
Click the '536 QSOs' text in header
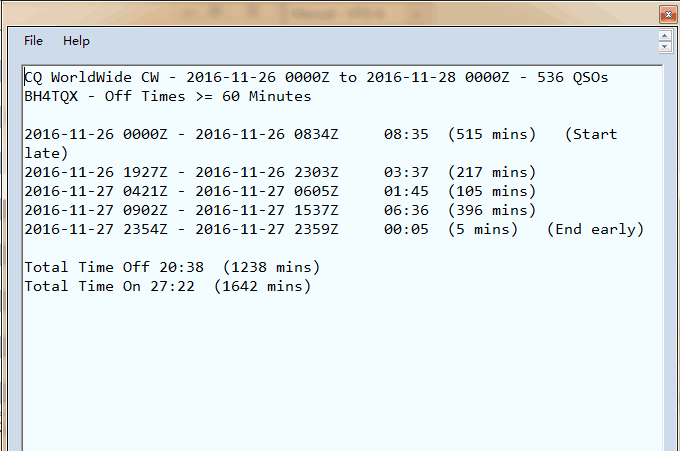point(572,78)
